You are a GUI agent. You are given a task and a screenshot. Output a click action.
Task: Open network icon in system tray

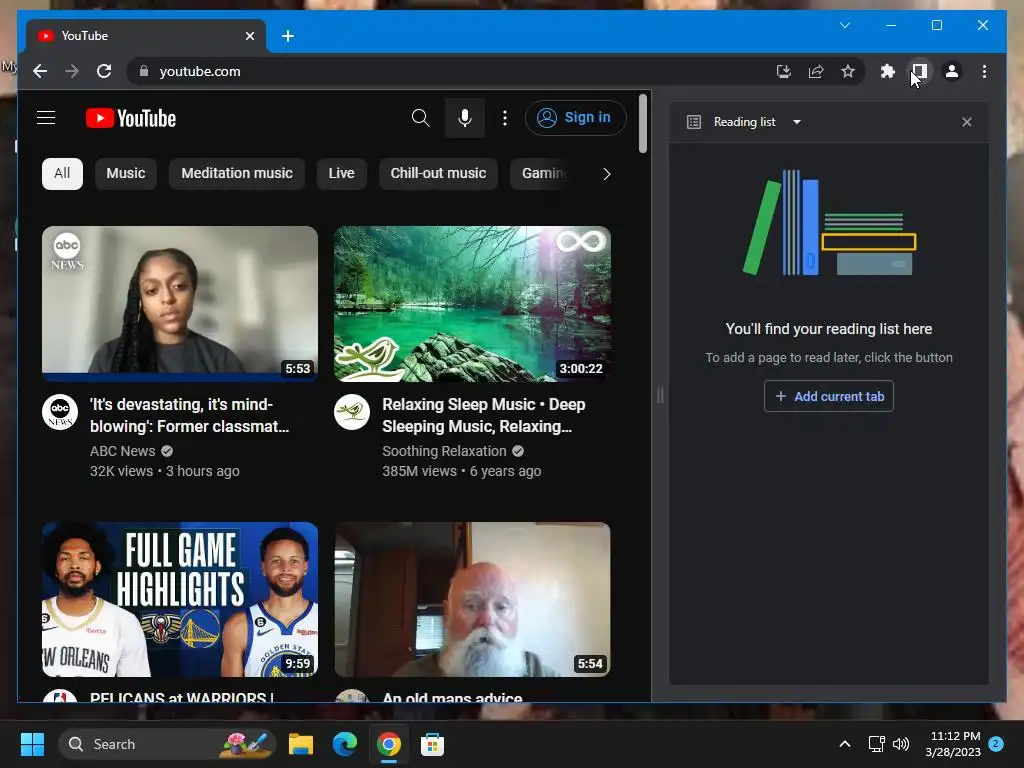(x=876, y=744)
